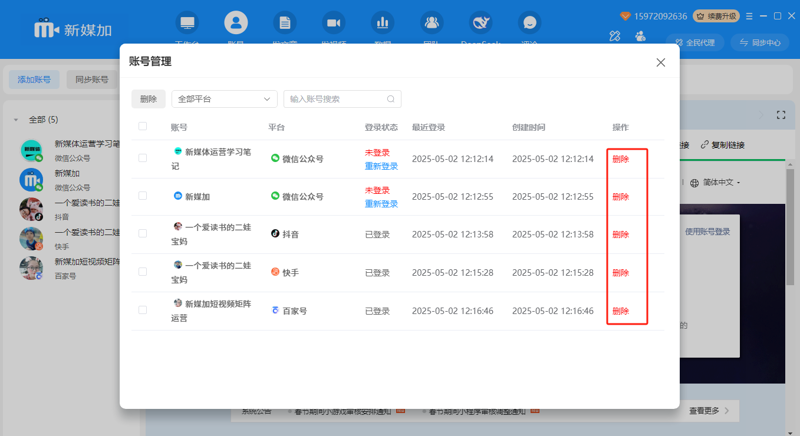Select 新媒体运营学习笔记 account in sidebar
The image size is (800, 436).
pyautogui.click(x=70, y=150)
